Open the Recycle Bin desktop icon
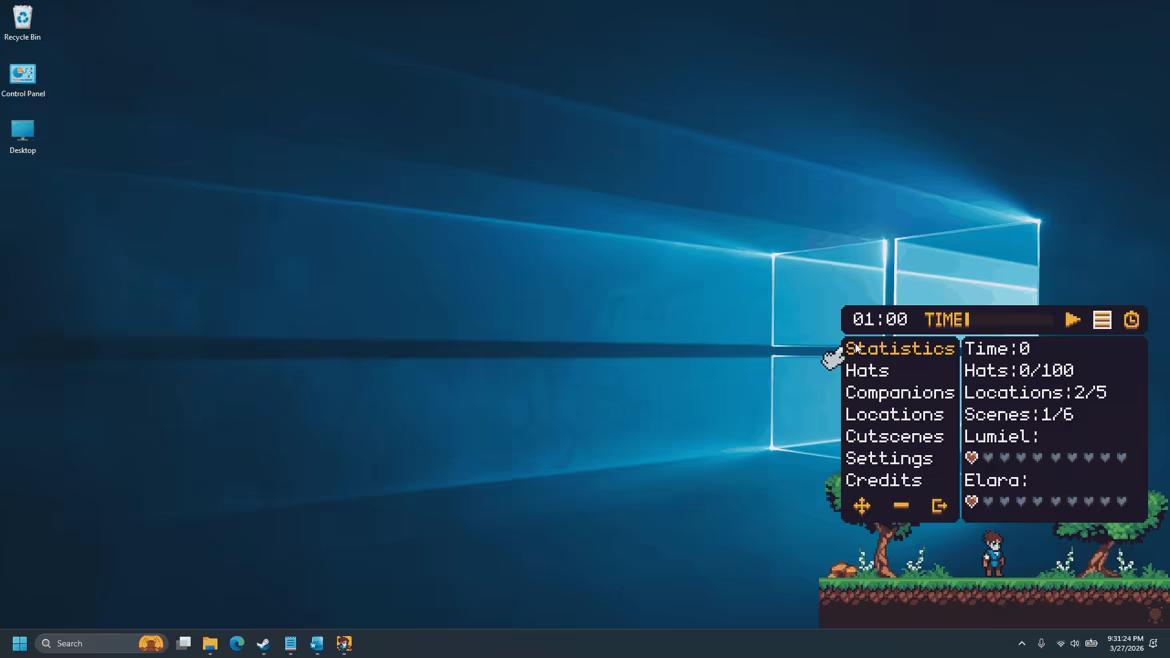The image size is (1170, 658). (x=22, y=23)
